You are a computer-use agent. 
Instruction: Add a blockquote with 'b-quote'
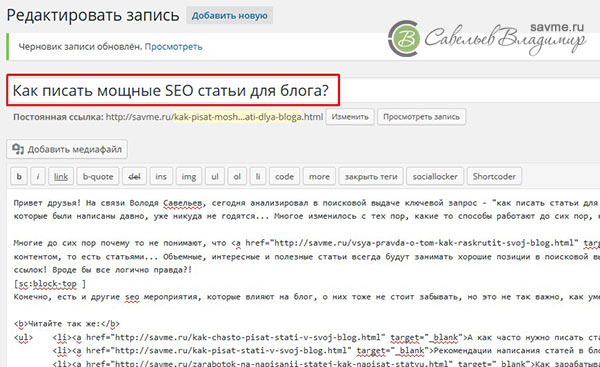(x=98, y=176)
